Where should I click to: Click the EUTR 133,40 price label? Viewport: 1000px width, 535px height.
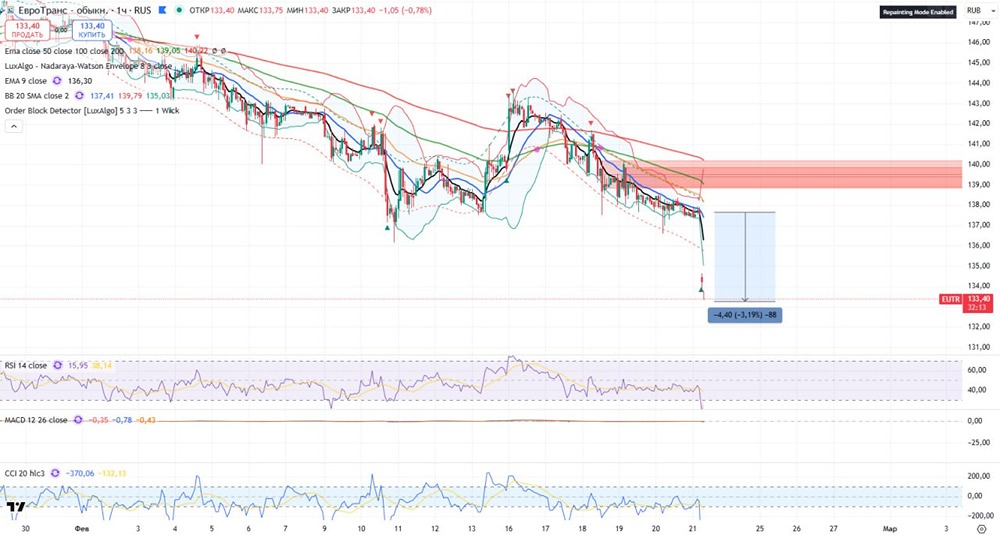[966, 299]
